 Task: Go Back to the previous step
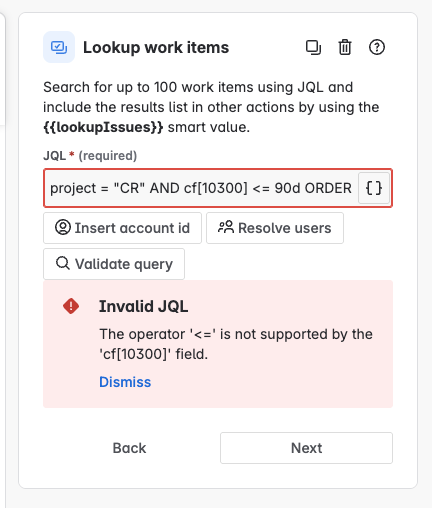point(129,448)
